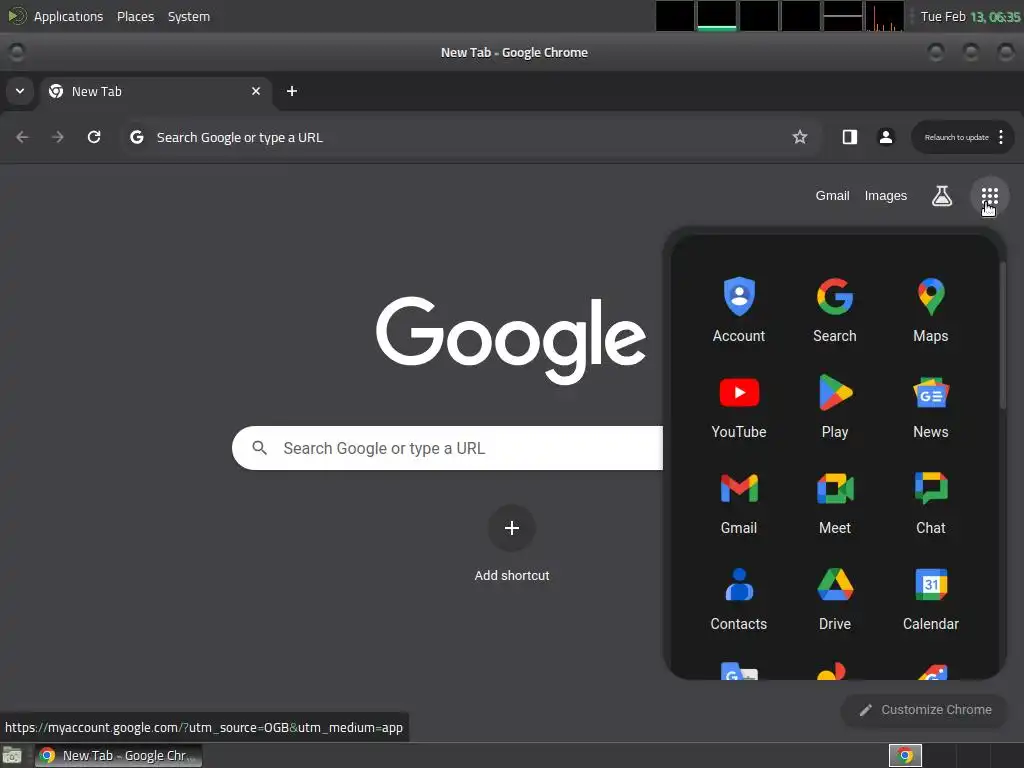
Task: Go forward to the next page
Action: [x=58, y=137]
